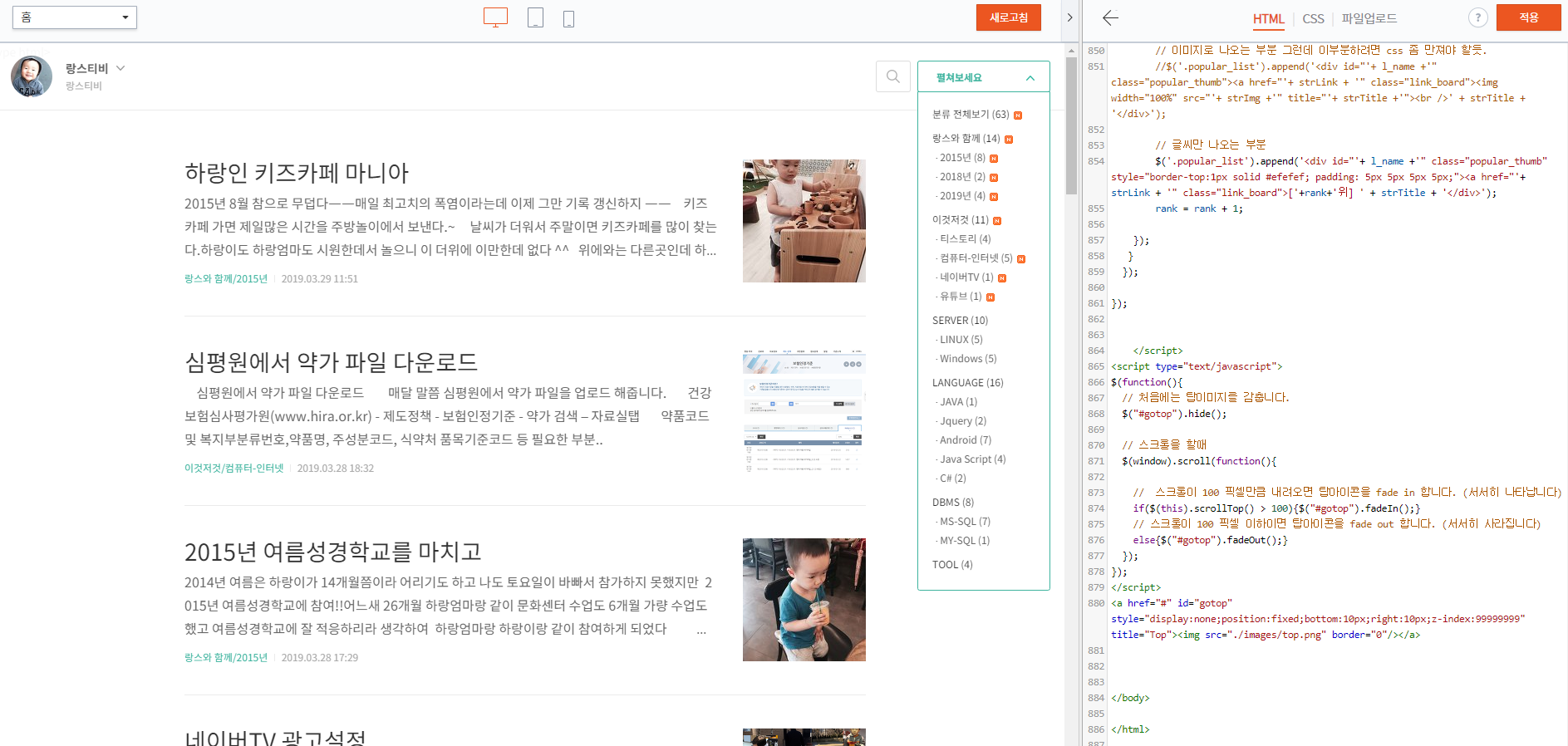Screen dimensions: 1568x746
Task: Select the C# (2) subcategory
Action: point(952,479)
